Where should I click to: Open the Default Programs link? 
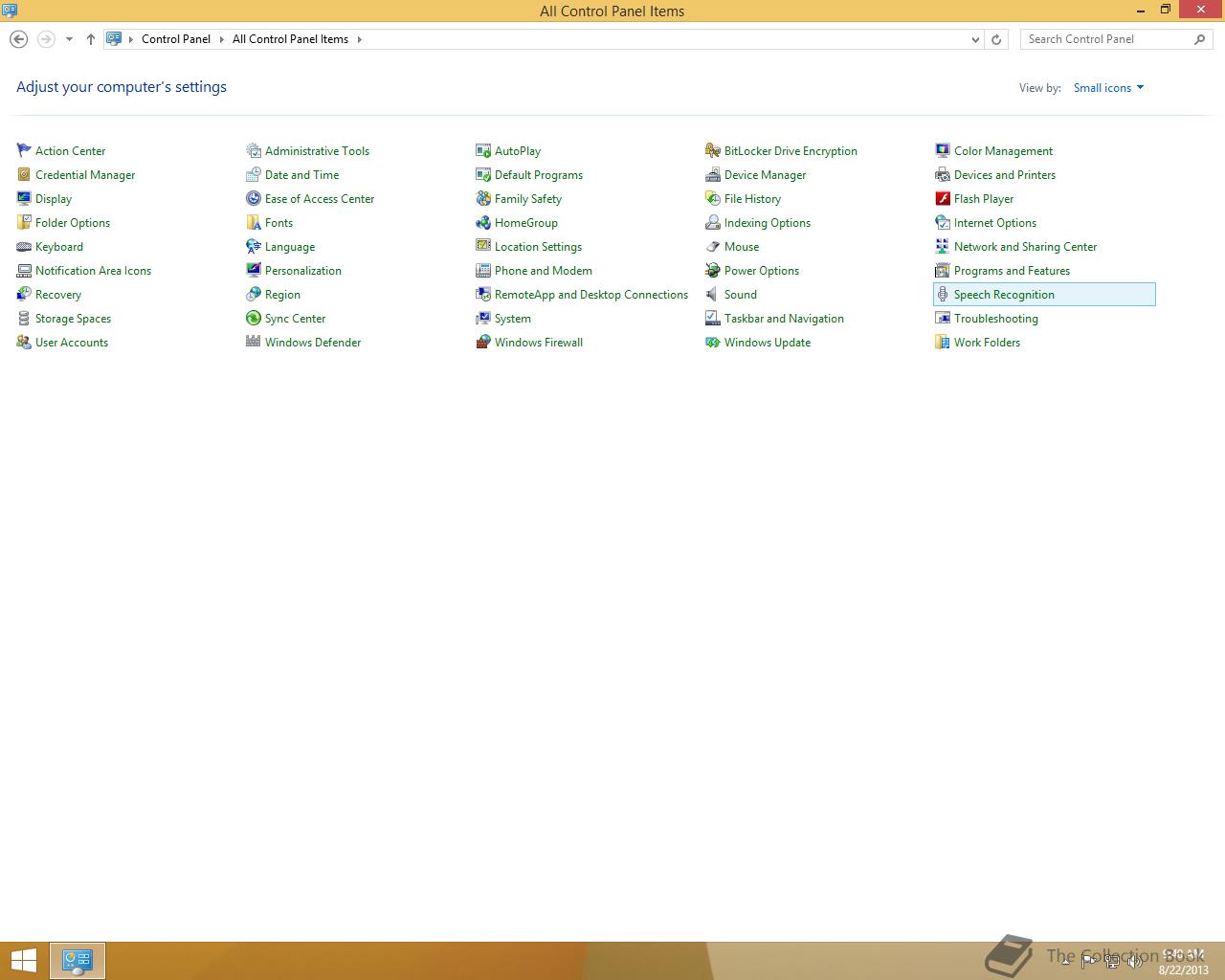click(539, 175)
